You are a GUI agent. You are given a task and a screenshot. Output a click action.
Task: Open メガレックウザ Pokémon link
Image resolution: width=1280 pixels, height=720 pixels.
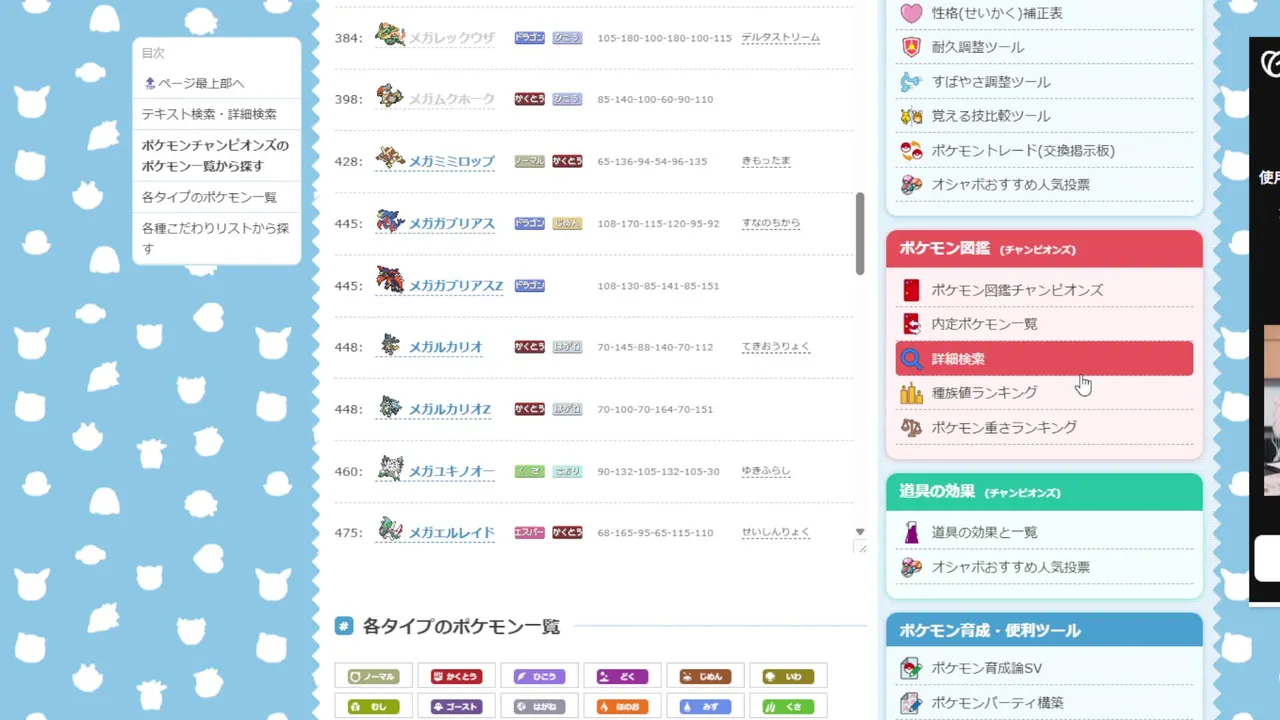(x=451, y=38)
